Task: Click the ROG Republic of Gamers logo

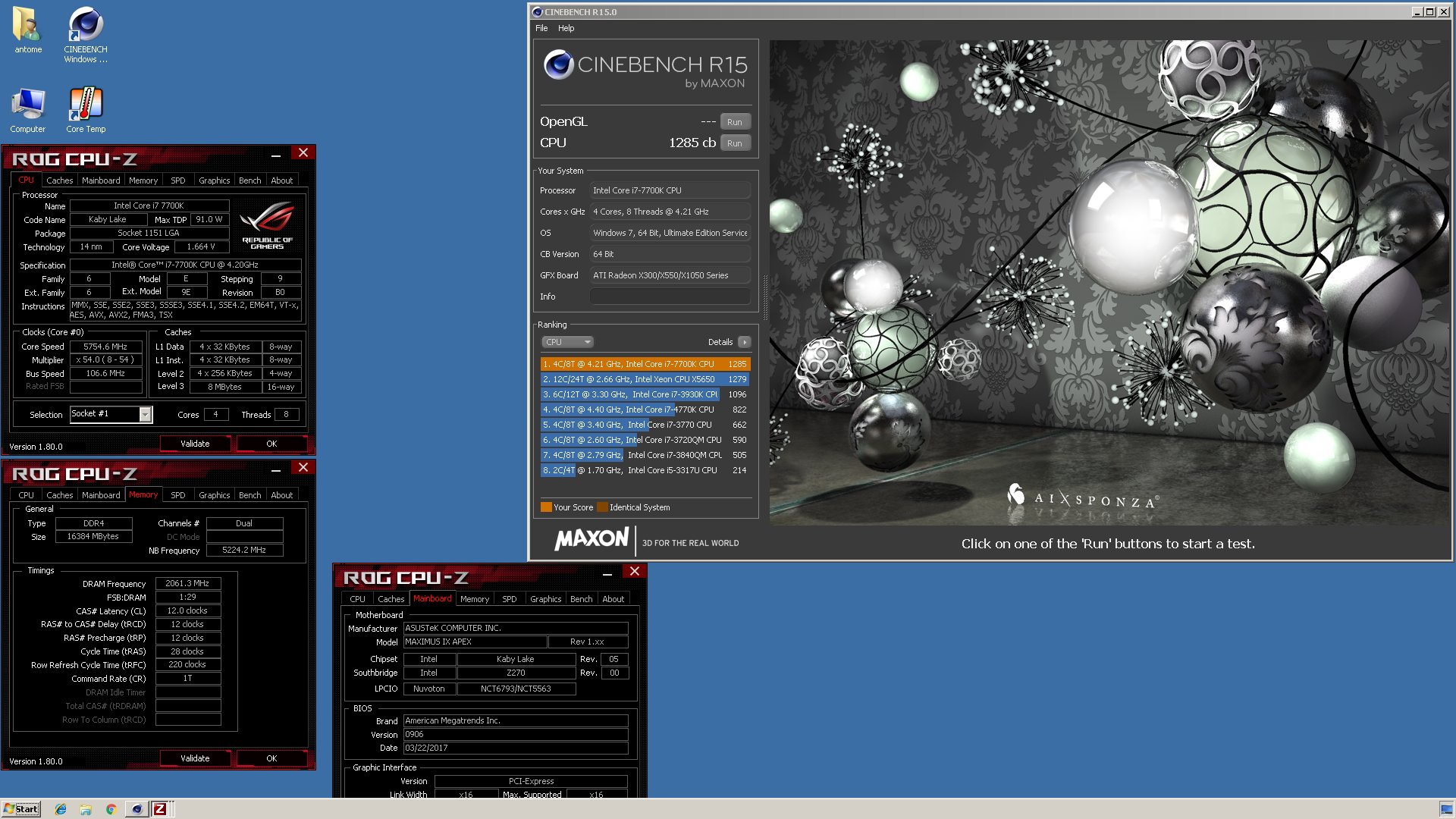Action: point(267,224)
